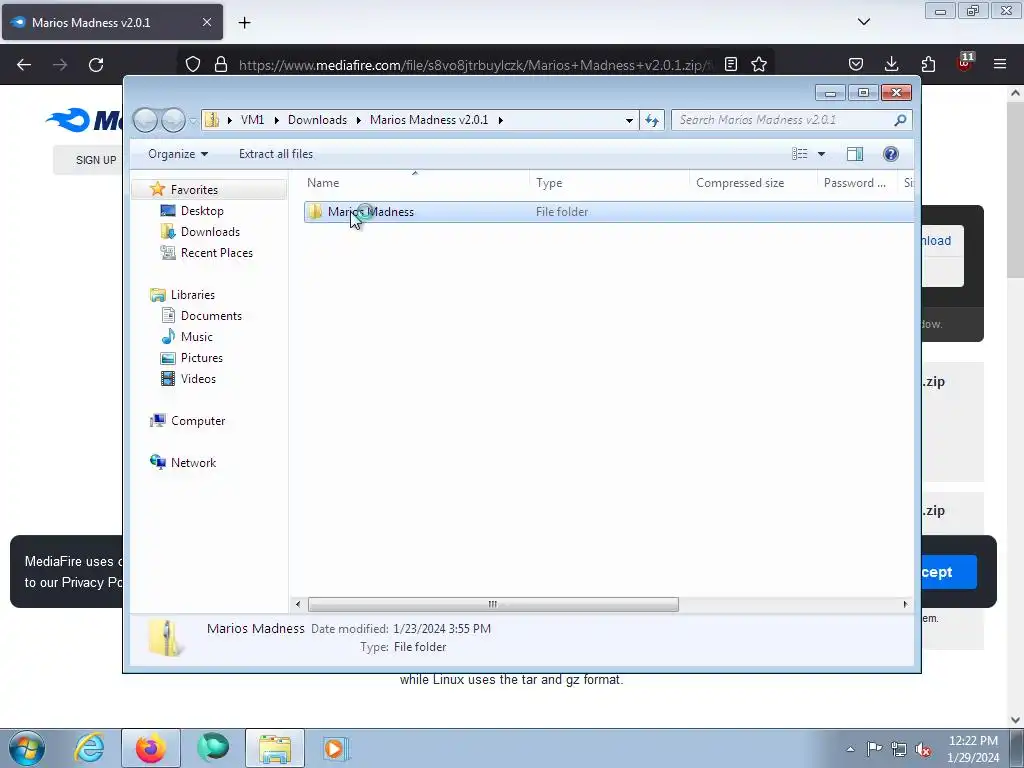Select Downloads in Favorites
1024x768 pixels.
click(210, 232)
